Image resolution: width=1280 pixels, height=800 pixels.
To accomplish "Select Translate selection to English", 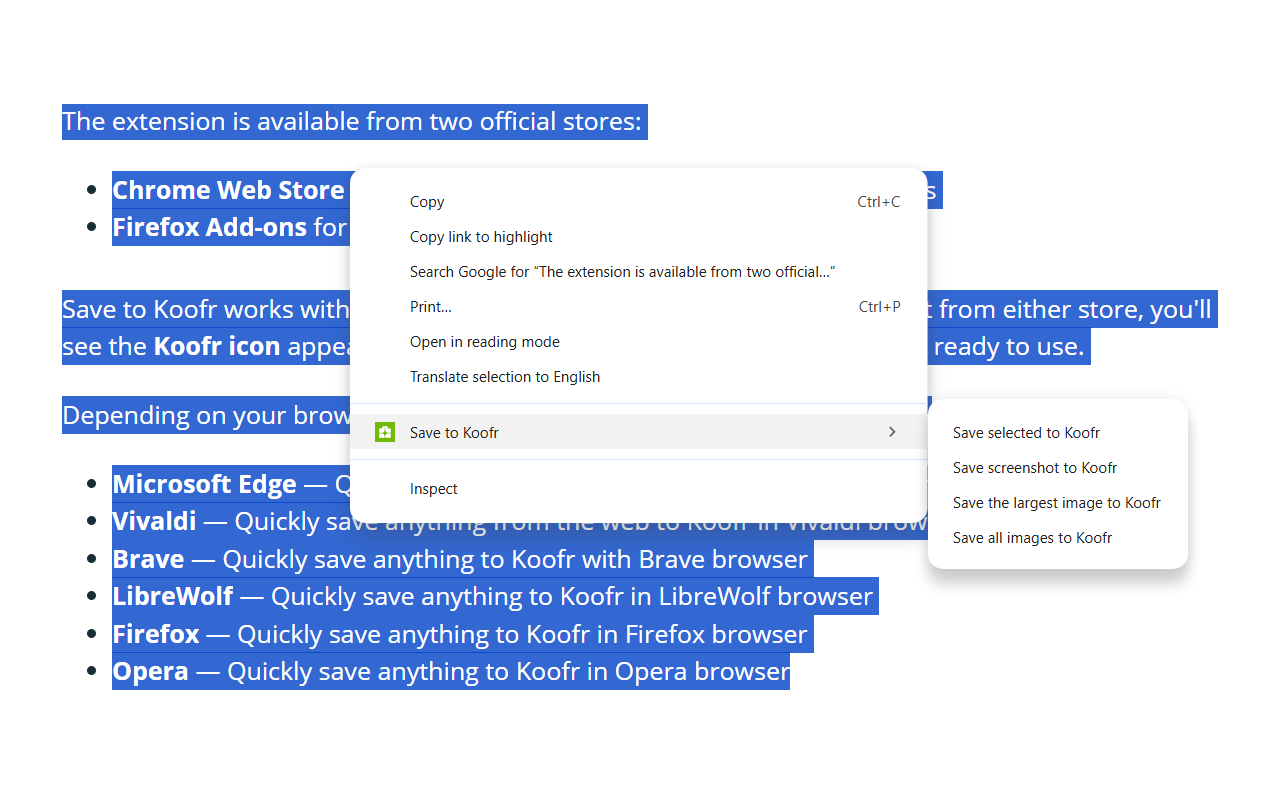I will pos(639,377).
